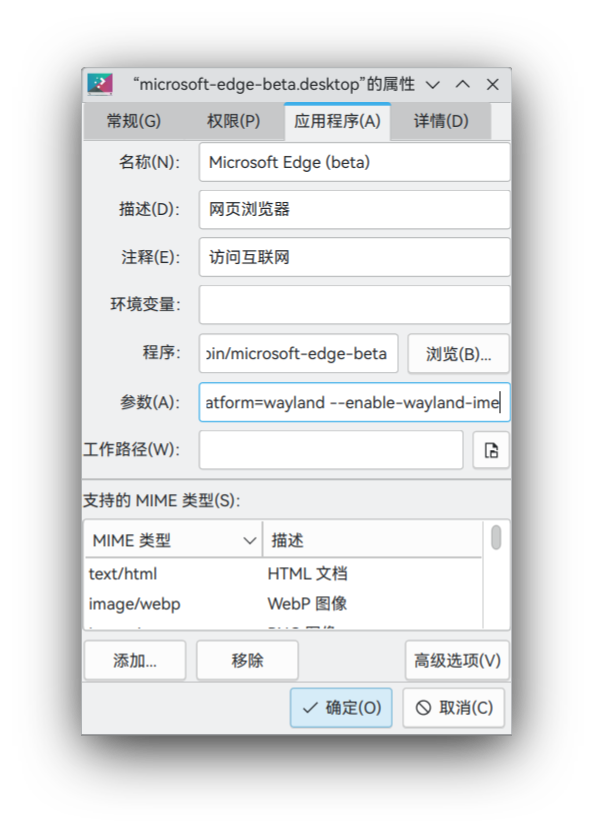The image size is (595, 832).
Task: Sort by the MIME 类型 column header
Action: point(173,540)
